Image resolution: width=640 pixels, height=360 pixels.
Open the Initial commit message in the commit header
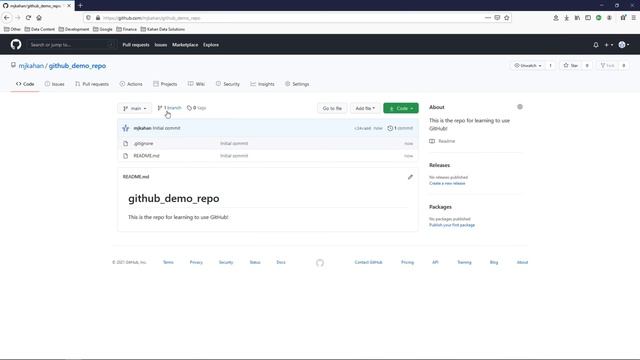pyautogui.click(x=167, y=128)
